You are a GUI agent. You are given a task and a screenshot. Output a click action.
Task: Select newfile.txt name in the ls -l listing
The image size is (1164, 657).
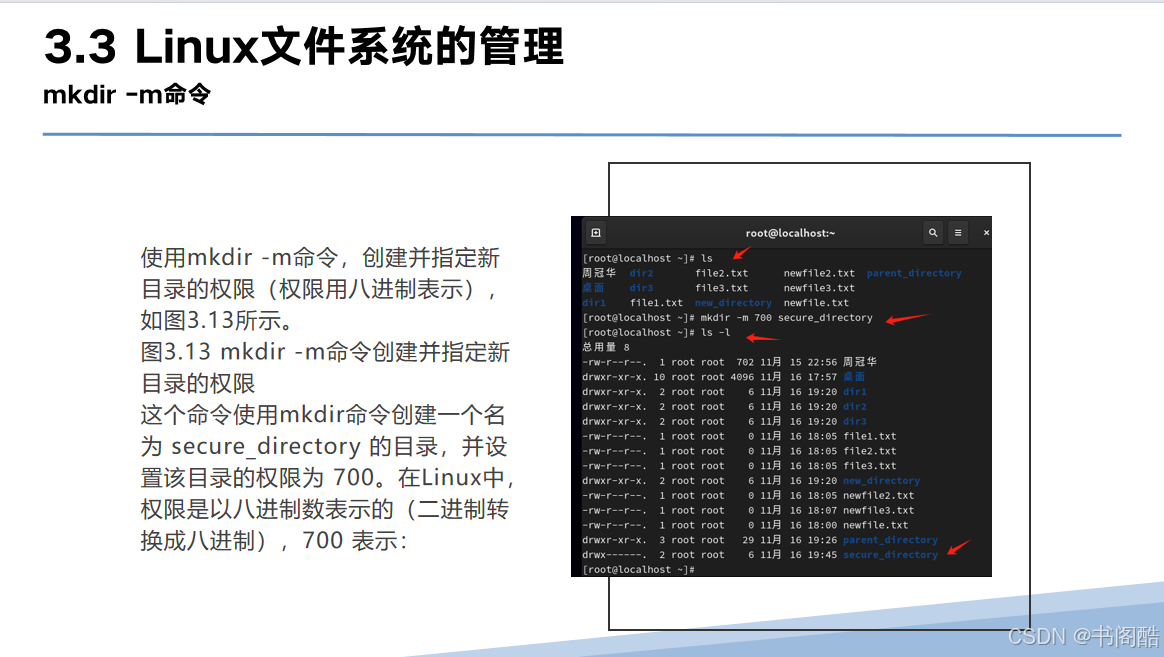[x=875, y=526]
